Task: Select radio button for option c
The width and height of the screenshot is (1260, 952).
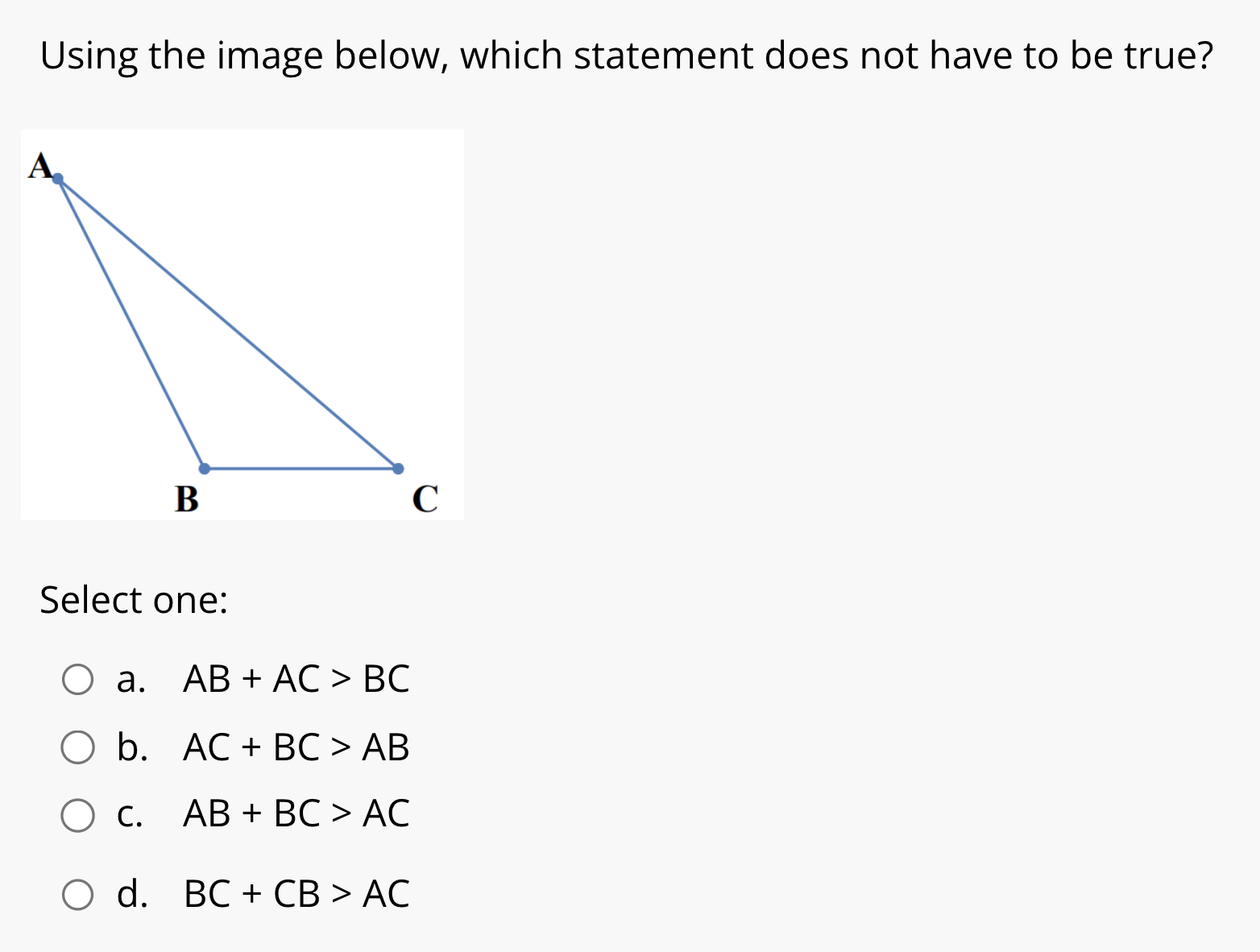Action: click(x=77, y=815)
